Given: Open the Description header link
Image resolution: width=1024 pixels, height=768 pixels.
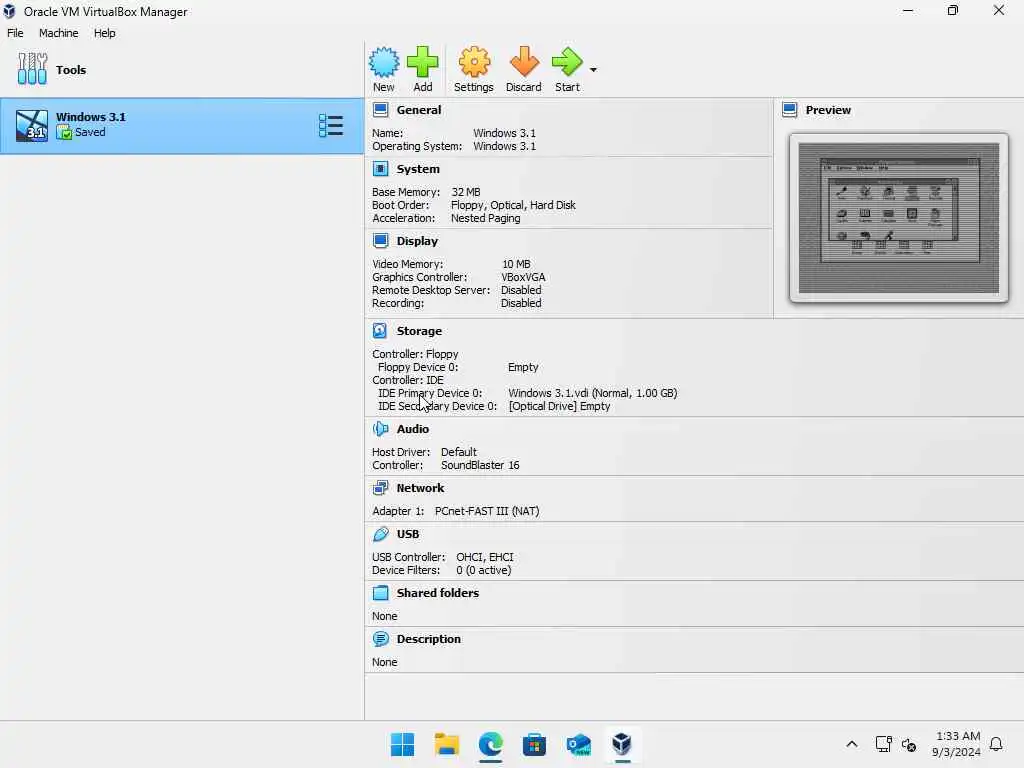Looking at the screenshot, I should click(428, 639).
